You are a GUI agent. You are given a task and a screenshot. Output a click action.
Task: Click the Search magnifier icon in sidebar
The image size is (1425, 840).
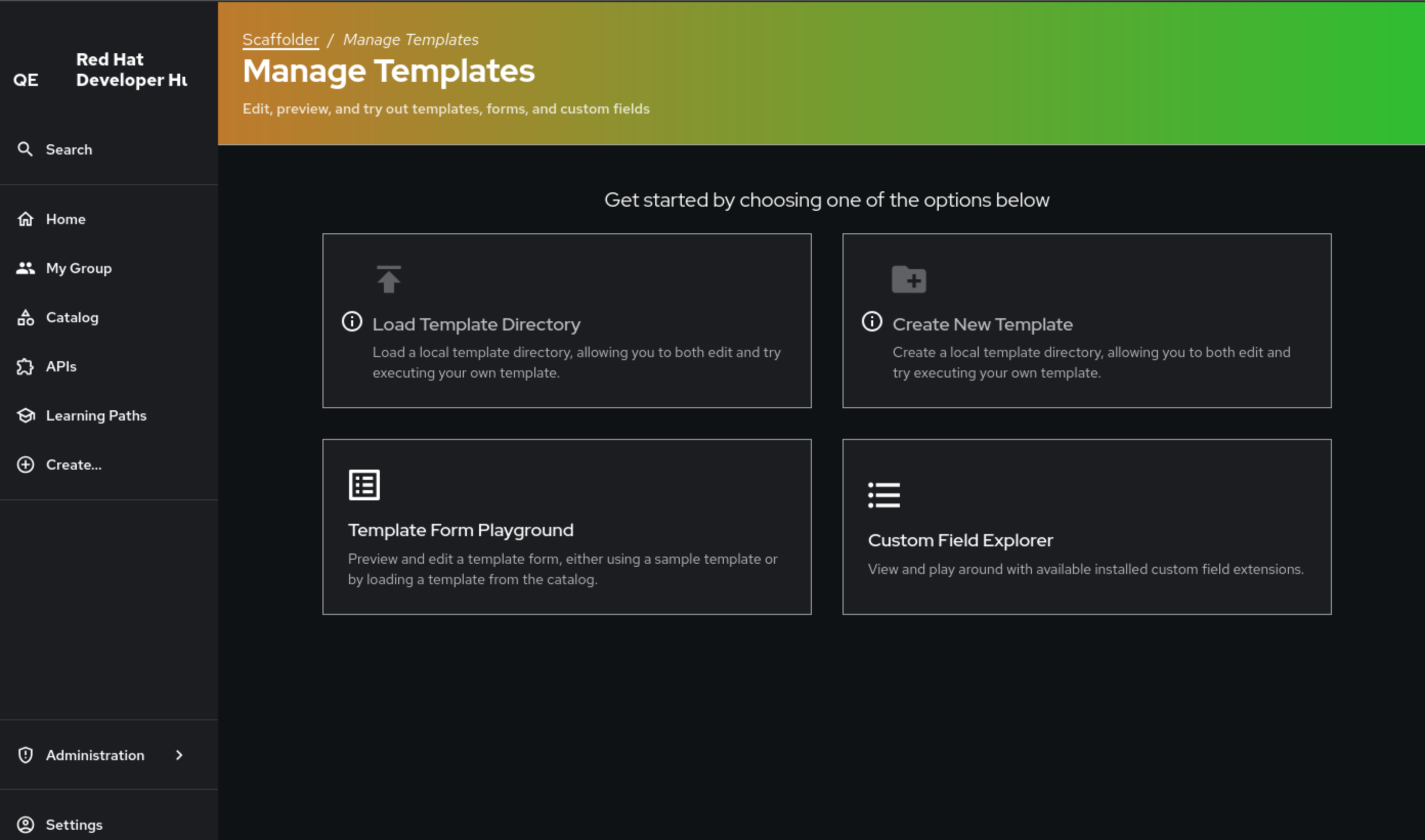(x=25, y=149)
